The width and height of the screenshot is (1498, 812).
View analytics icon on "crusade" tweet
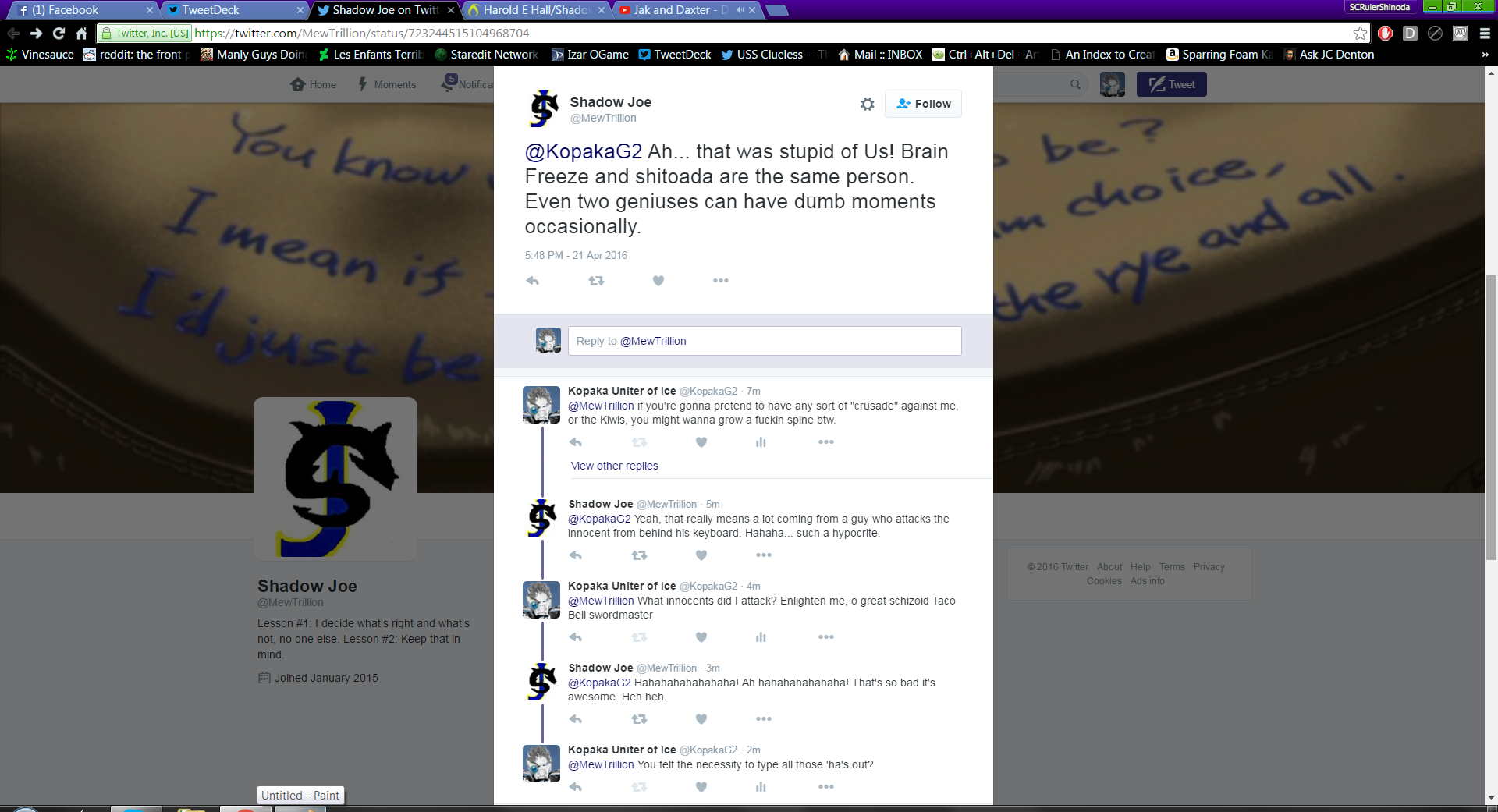point(761,442)
